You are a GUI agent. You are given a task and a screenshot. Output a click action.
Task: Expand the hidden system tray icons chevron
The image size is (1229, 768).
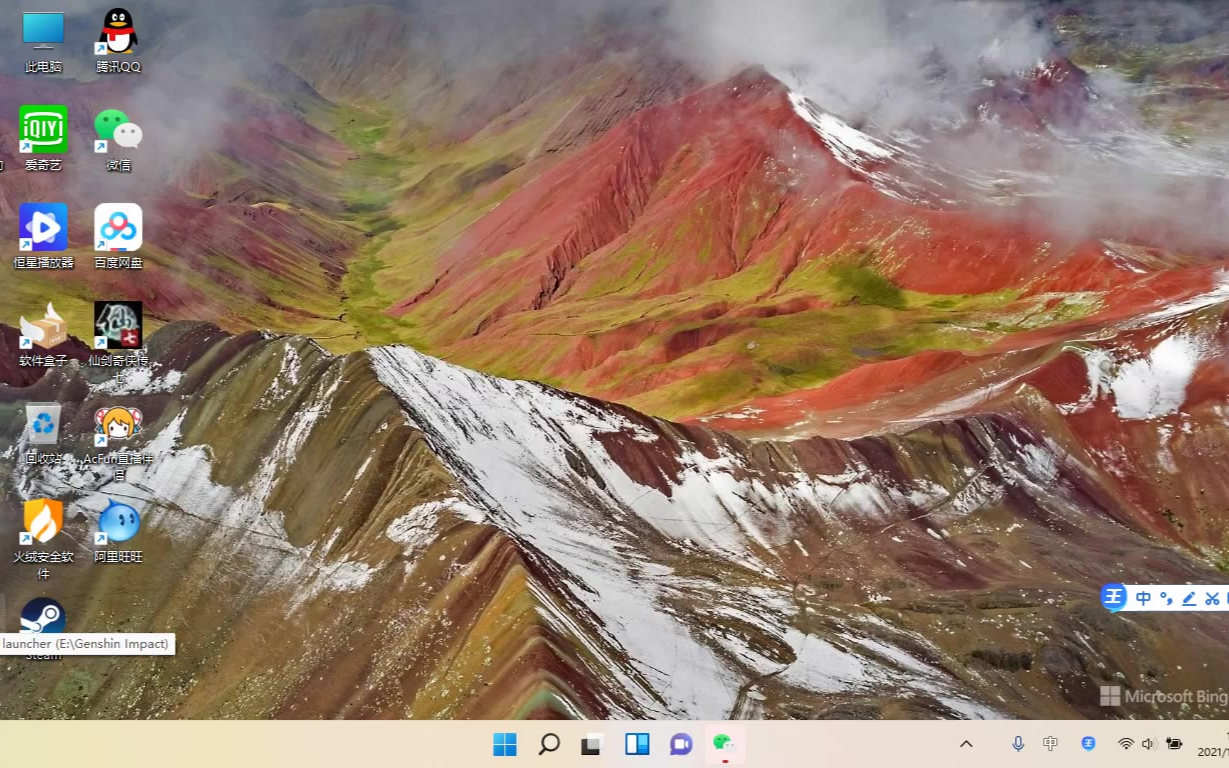click(966, 744)
